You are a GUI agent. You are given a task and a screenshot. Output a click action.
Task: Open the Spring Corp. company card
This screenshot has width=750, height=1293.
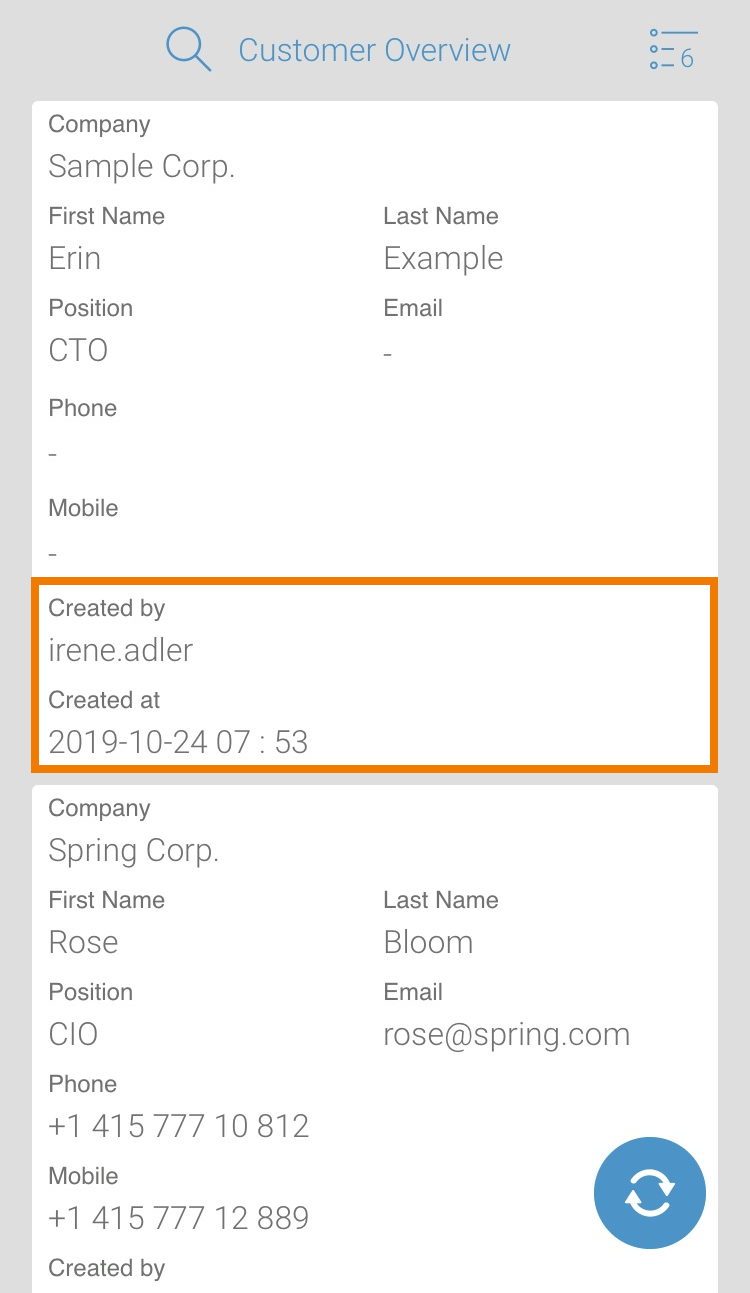click(134, 850)
